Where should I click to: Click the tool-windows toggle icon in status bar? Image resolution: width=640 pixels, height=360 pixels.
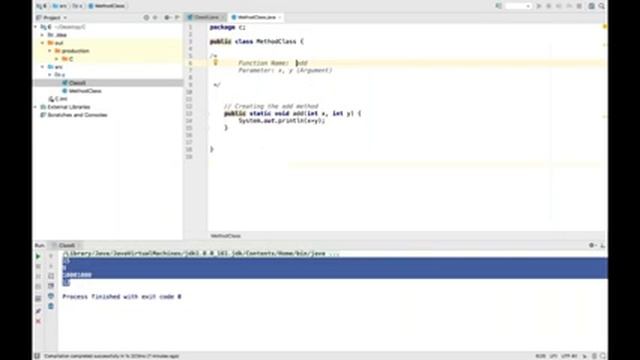coord(37,356)
